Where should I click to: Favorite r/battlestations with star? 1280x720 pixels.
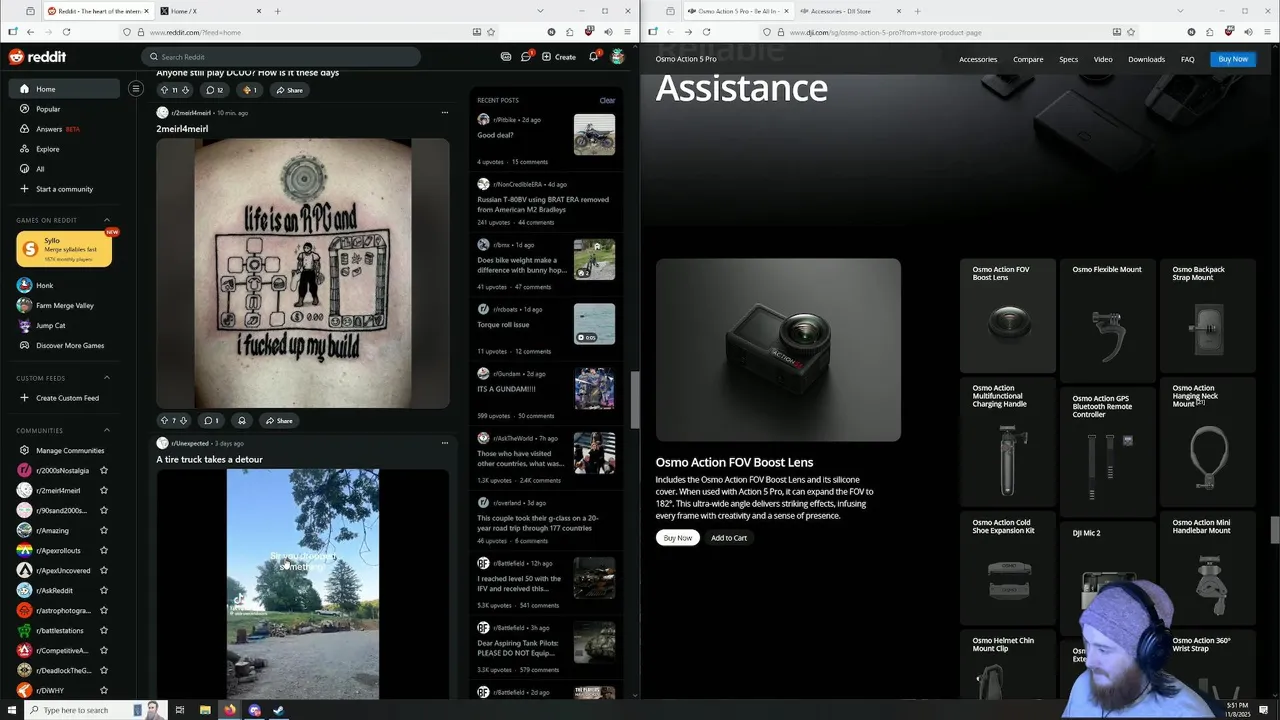[x=104, y=630]
